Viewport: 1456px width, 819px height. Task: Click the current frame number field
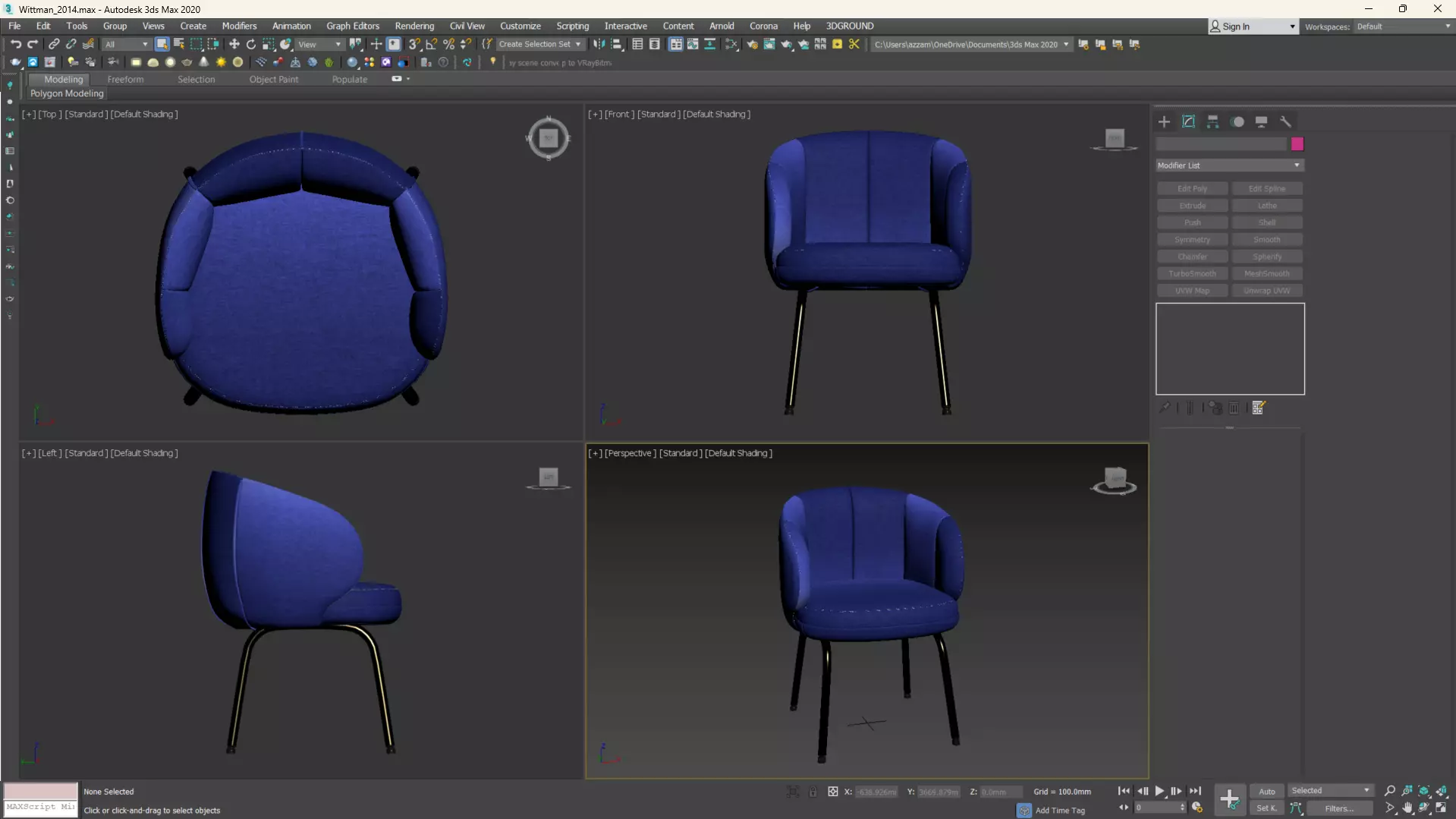point(1159,808)
